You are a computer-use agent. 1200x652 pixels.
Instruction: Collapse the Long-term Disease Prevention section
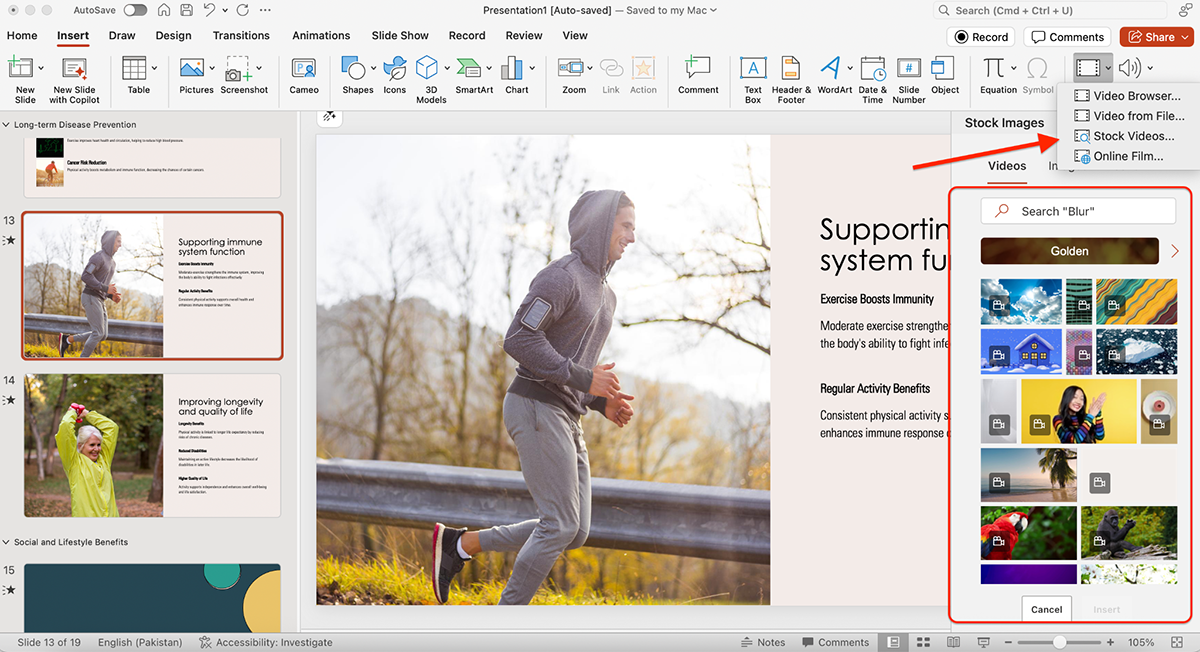7,125
